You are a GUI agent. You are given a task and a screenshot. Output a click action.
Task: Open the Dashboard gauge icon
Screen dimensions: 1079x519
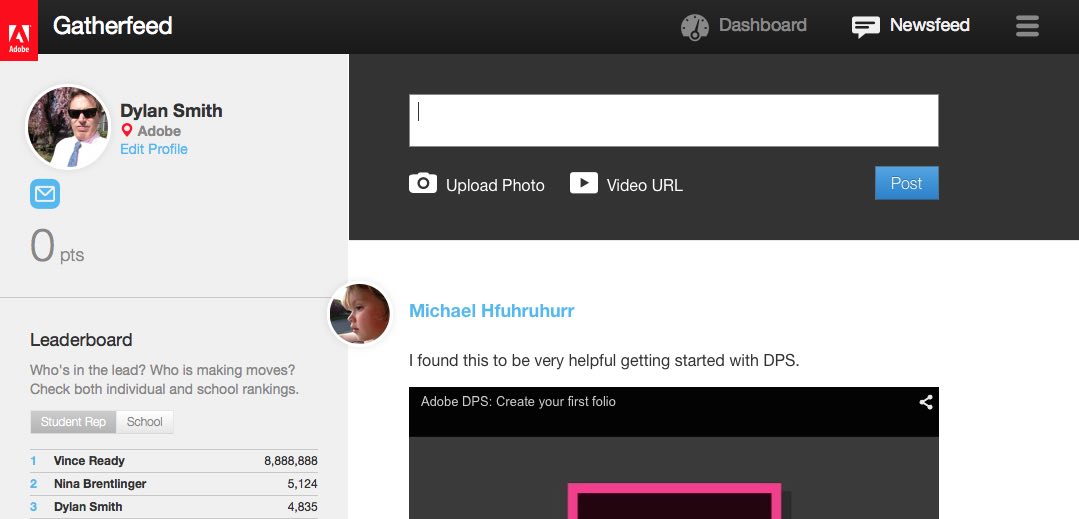pyautogui.click(x=694, y=27)
